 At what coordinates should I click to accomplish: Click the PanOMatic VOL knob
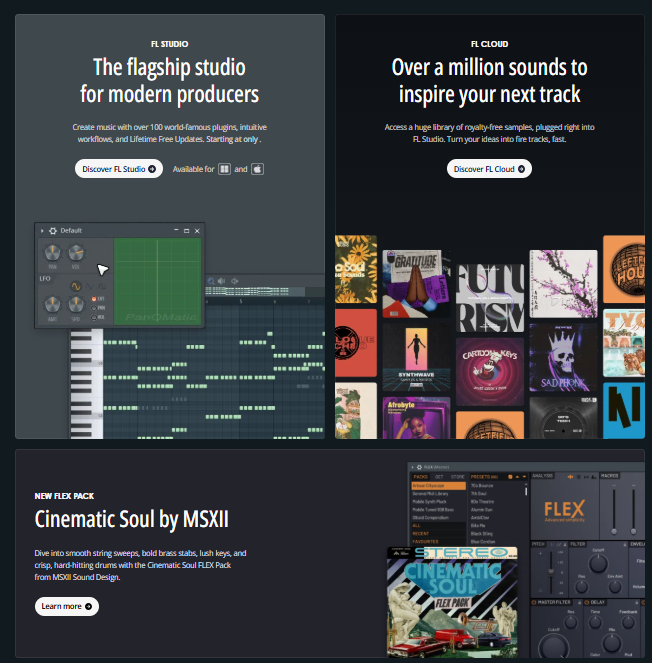[76, 252]
